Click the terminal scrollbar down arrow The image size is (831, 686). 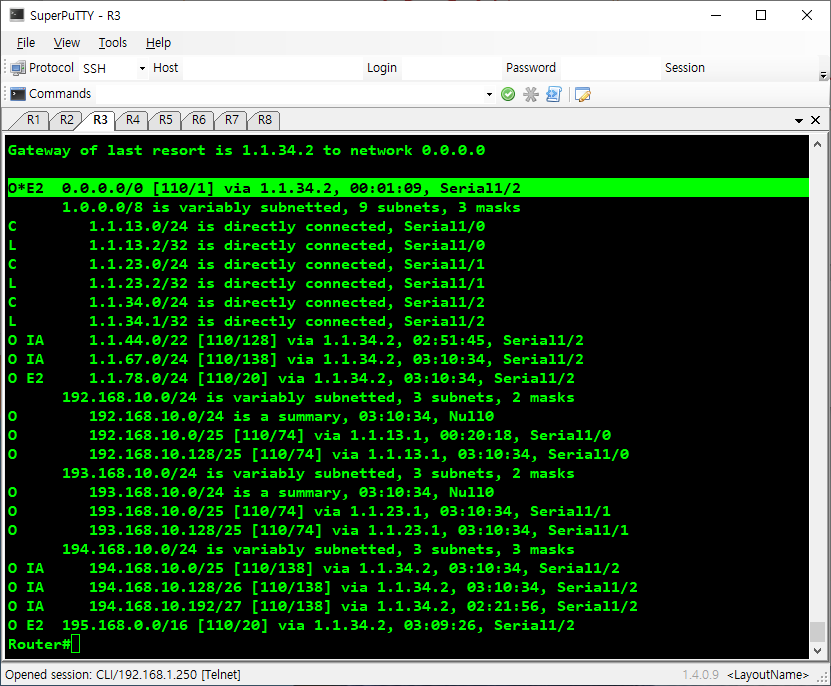[x=817, y=650]
